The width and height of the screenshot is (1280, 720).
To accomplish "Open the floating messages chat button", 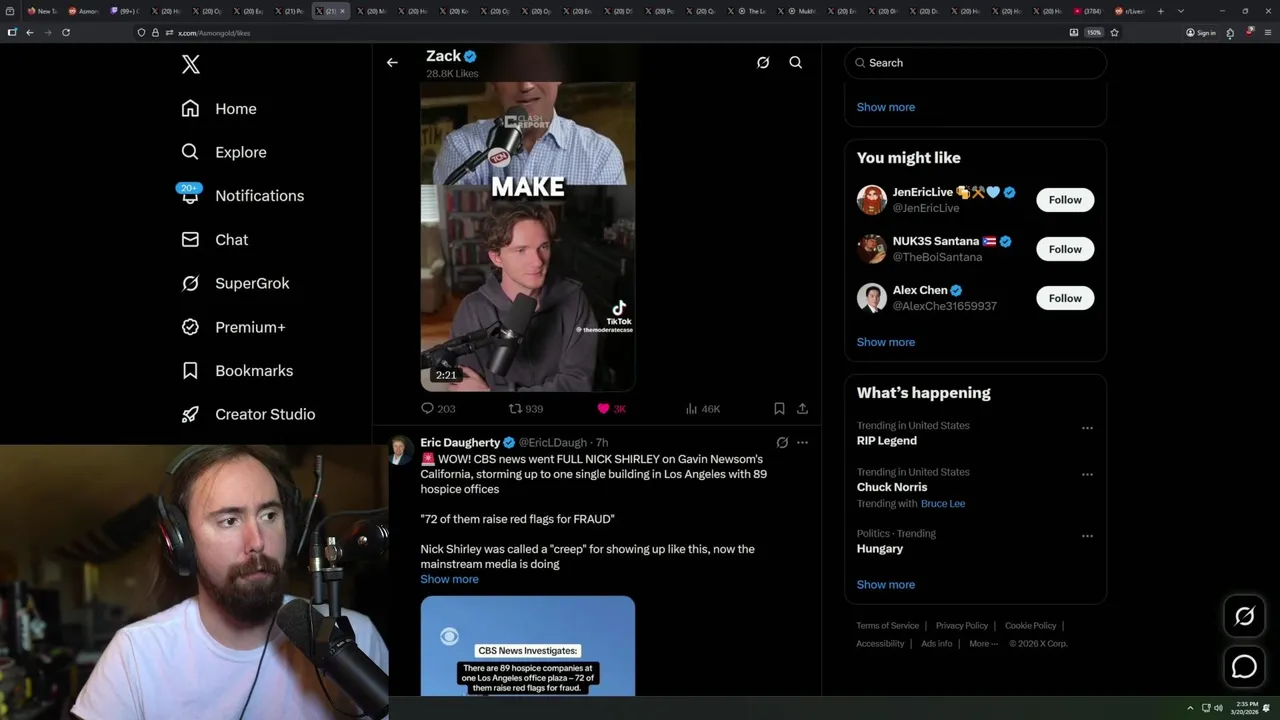I will pos(1244,666).
